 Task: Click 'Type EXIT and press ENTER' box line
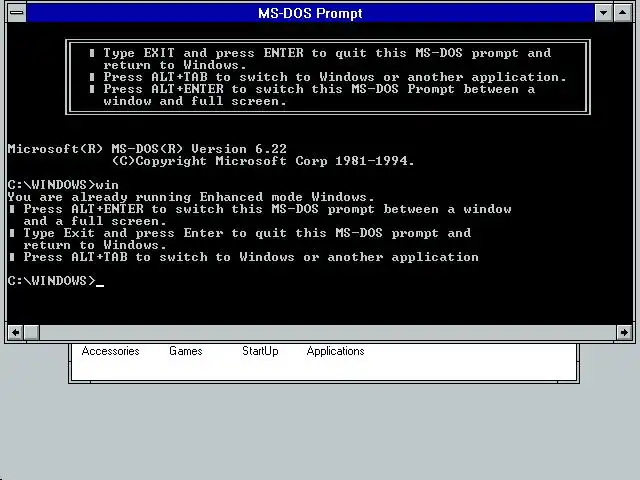coord(320,53)
